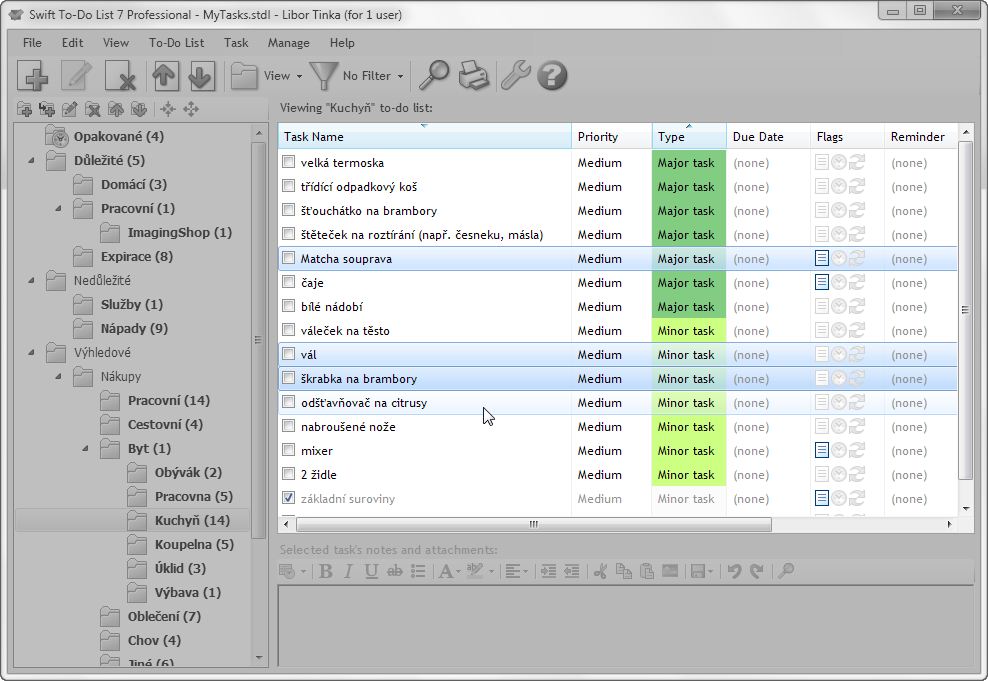Viewport: 988px width, 681px height.
Task: Sort by the Priority column header
Action: point(598,137)
